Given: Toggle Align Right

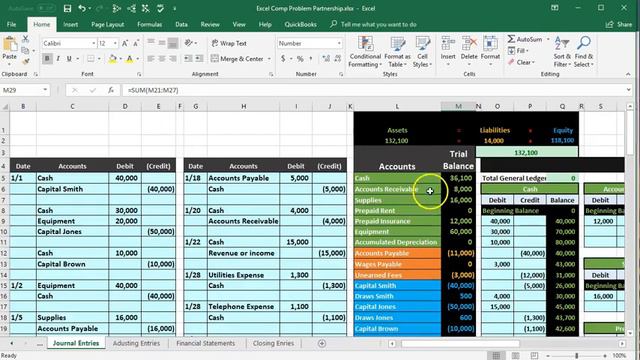Looking at the screenshot, I should click(173, 59).
